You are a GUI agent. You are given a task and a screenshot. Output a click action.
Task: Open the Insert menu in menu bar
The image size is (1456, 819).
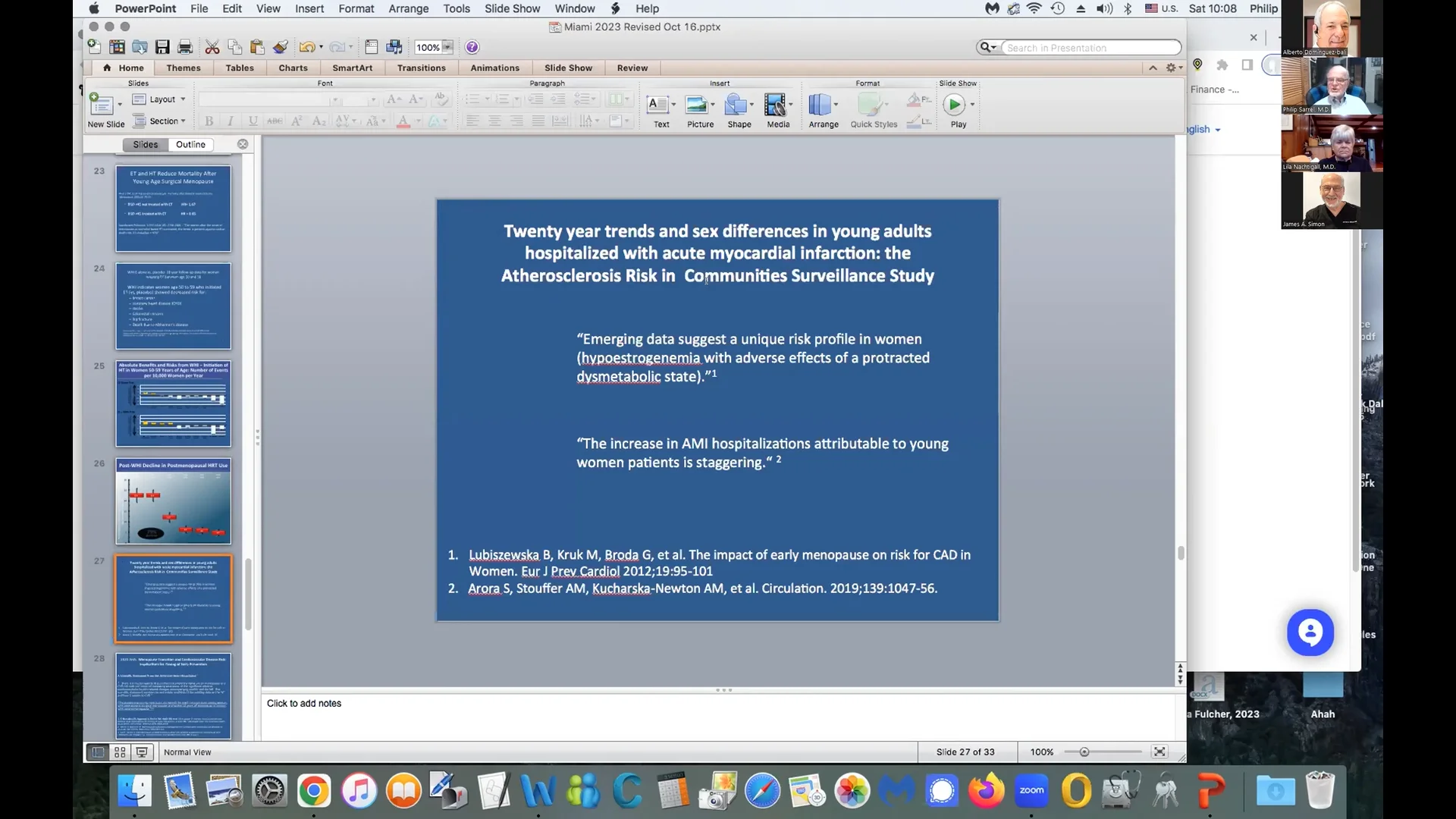point(309,8)
